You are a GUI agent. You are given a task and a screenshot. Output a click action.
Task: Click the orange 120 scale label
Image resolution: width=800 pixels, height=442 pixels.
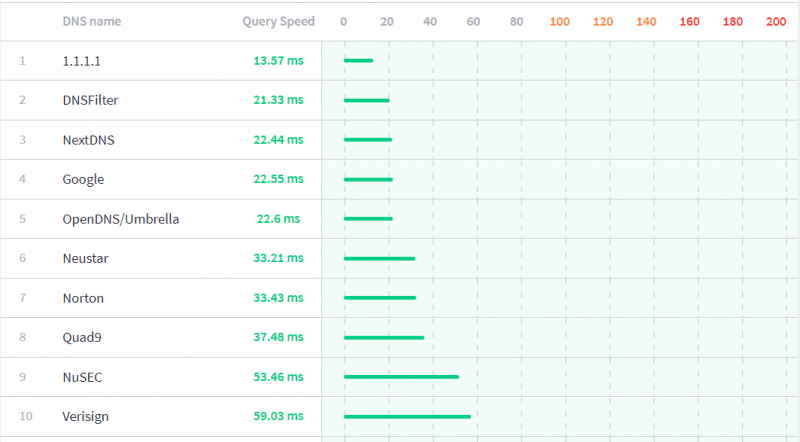[x=603, y=22]
